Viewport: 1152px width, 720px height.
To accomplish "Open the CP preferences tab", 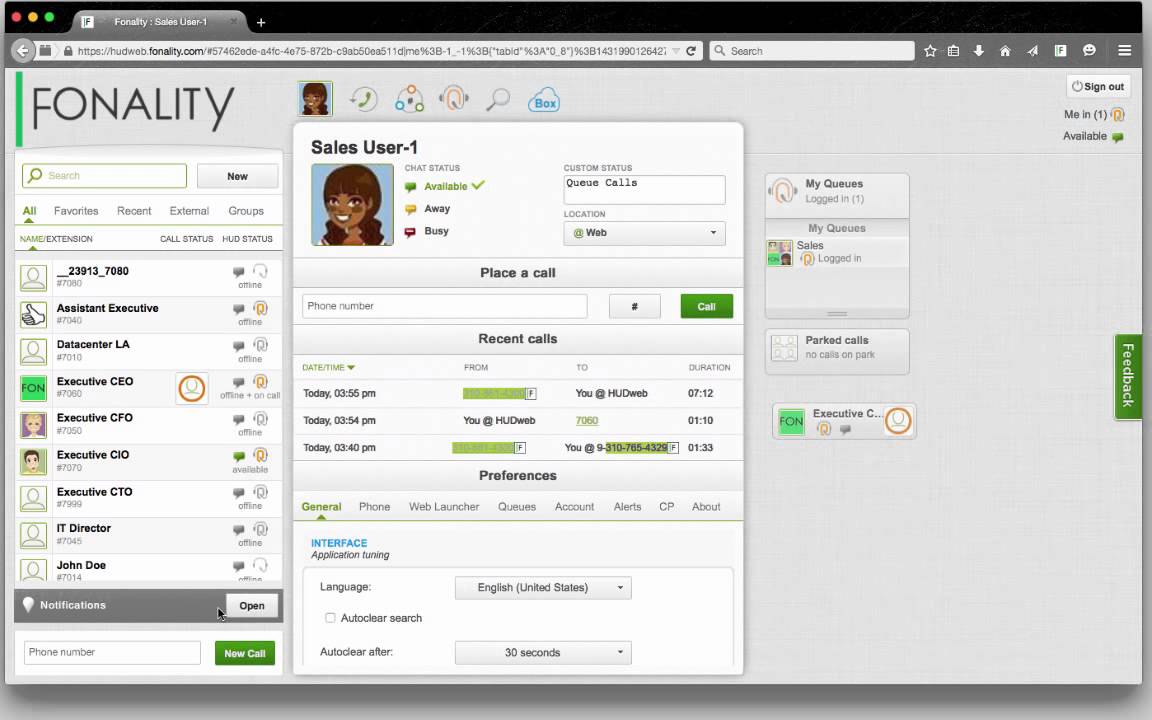I will (x=666, y=507).
